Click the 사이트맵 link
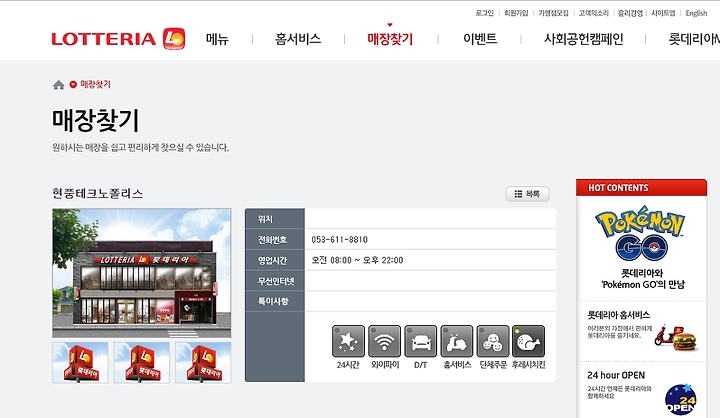The image size is (720, 418). click(x=663, y=13)
